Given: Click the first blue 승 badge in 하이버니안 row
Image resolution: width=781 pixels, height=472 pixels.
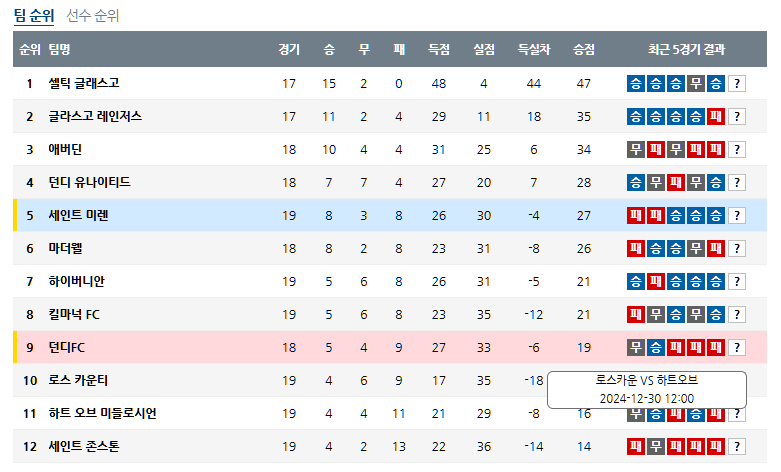Looking at the screenshot, I should [636, 281].
